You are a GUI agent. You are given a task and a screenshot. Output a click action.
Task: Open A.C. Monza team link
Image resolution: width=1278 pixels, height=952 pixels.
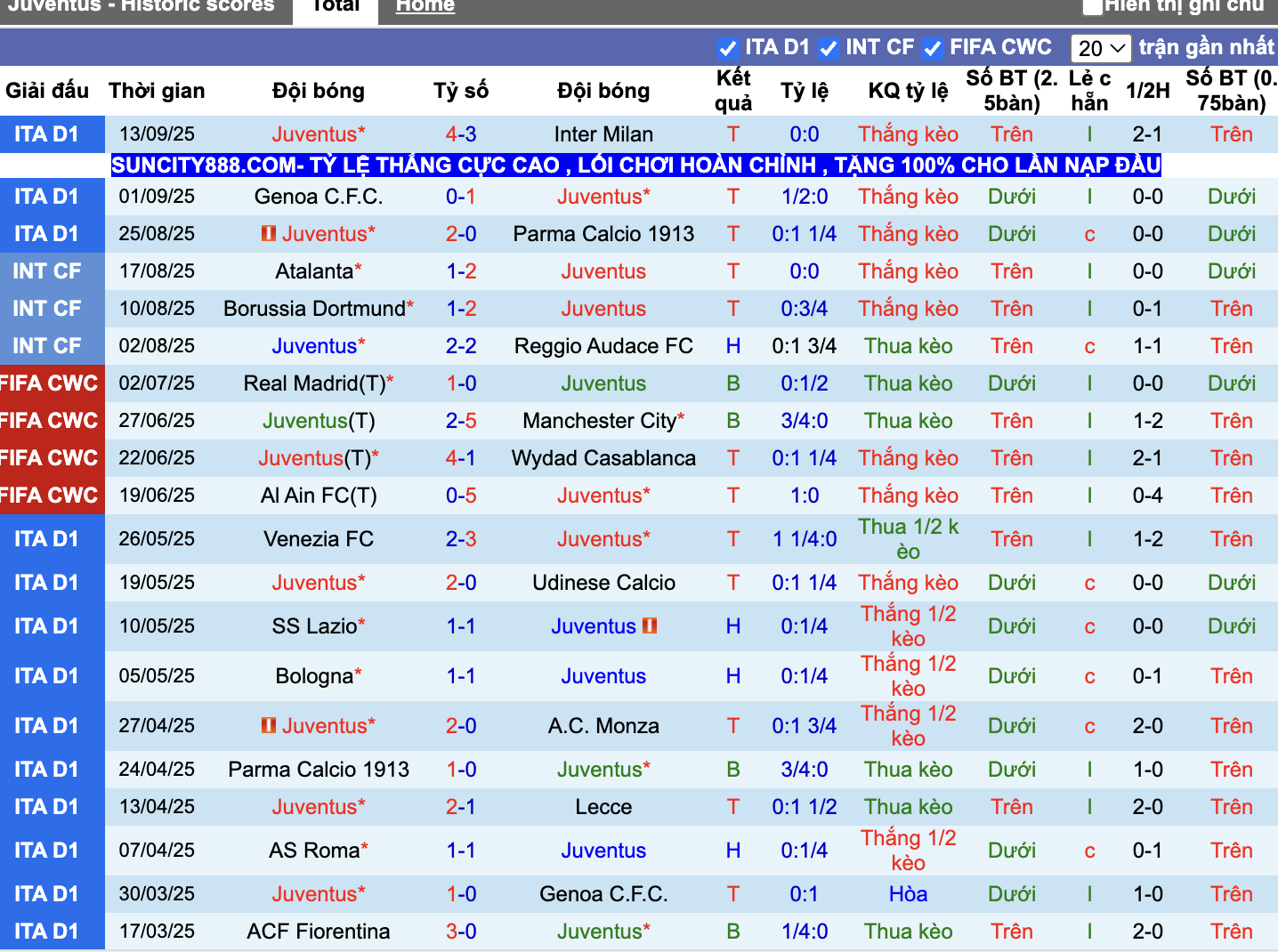click(603, 726)
